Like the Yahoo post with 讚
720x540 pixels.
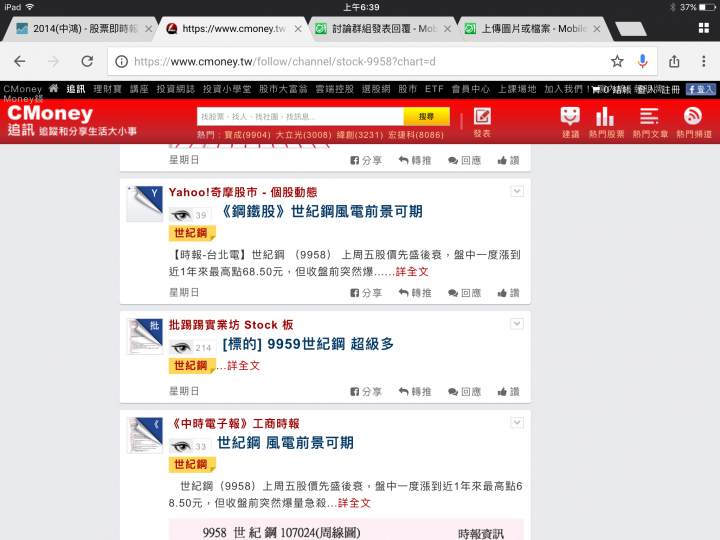pos(508,293)
